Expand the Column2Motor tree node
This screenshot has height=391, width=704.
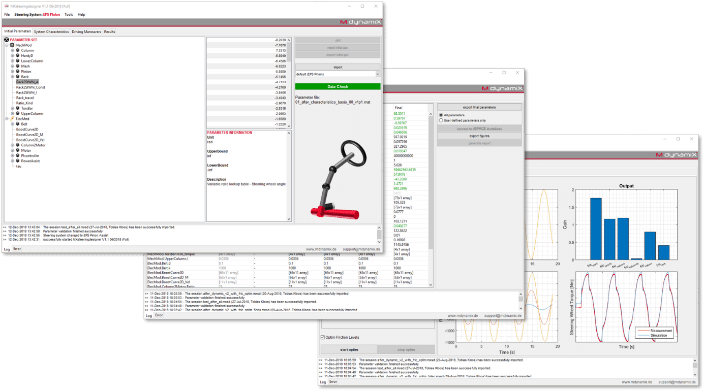pyautogui.click(x=13, y=145)
